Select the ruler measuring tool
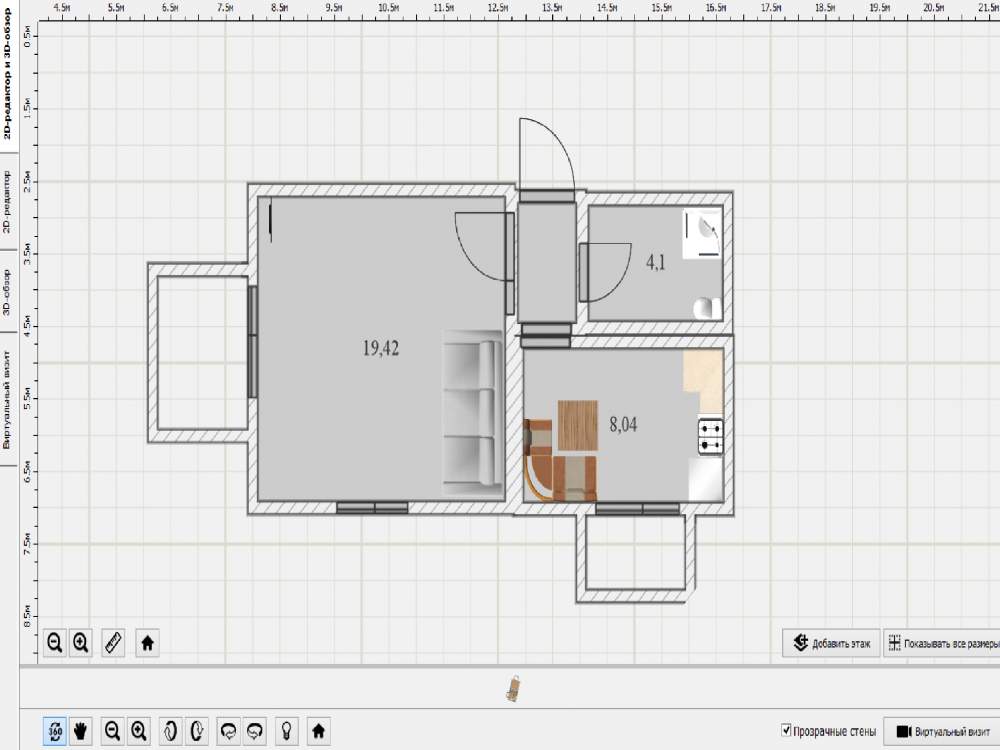 (114, 643)
